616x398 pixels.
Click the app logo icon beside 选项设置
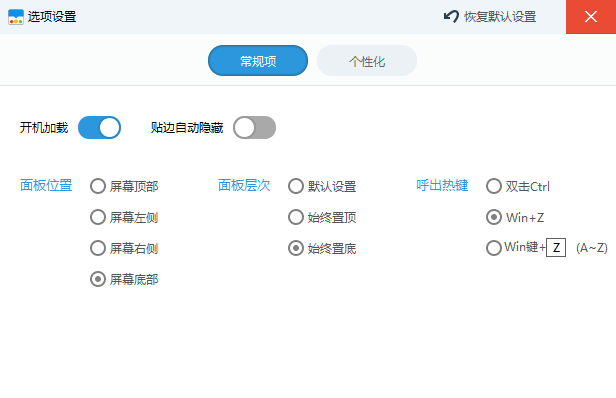pos(16,17)
